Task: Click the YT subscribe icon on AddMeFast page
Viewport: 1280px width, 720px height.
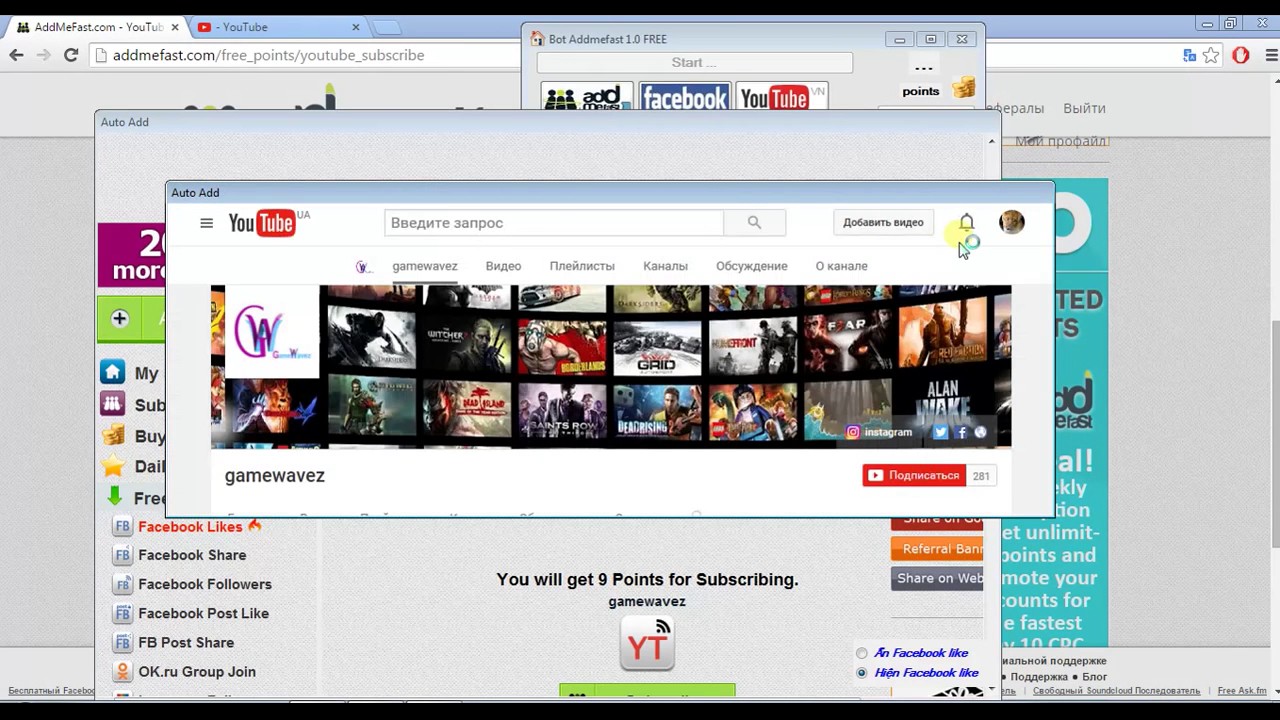Action: pyautogui.click(x=647, y=644)
